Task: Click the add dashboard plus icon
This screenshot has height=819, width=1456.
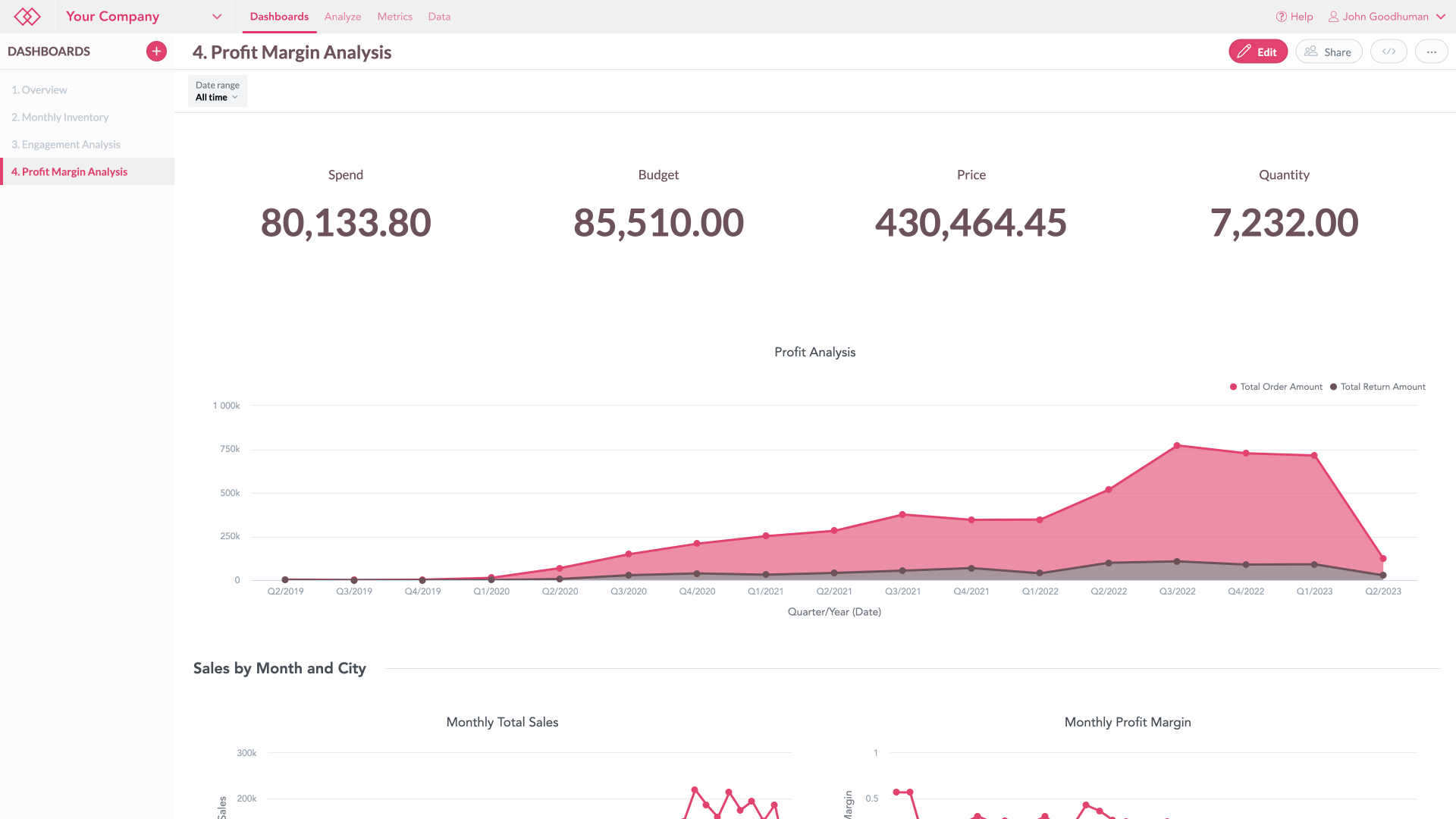Action: pyautogui.click(x=156, y=51)
